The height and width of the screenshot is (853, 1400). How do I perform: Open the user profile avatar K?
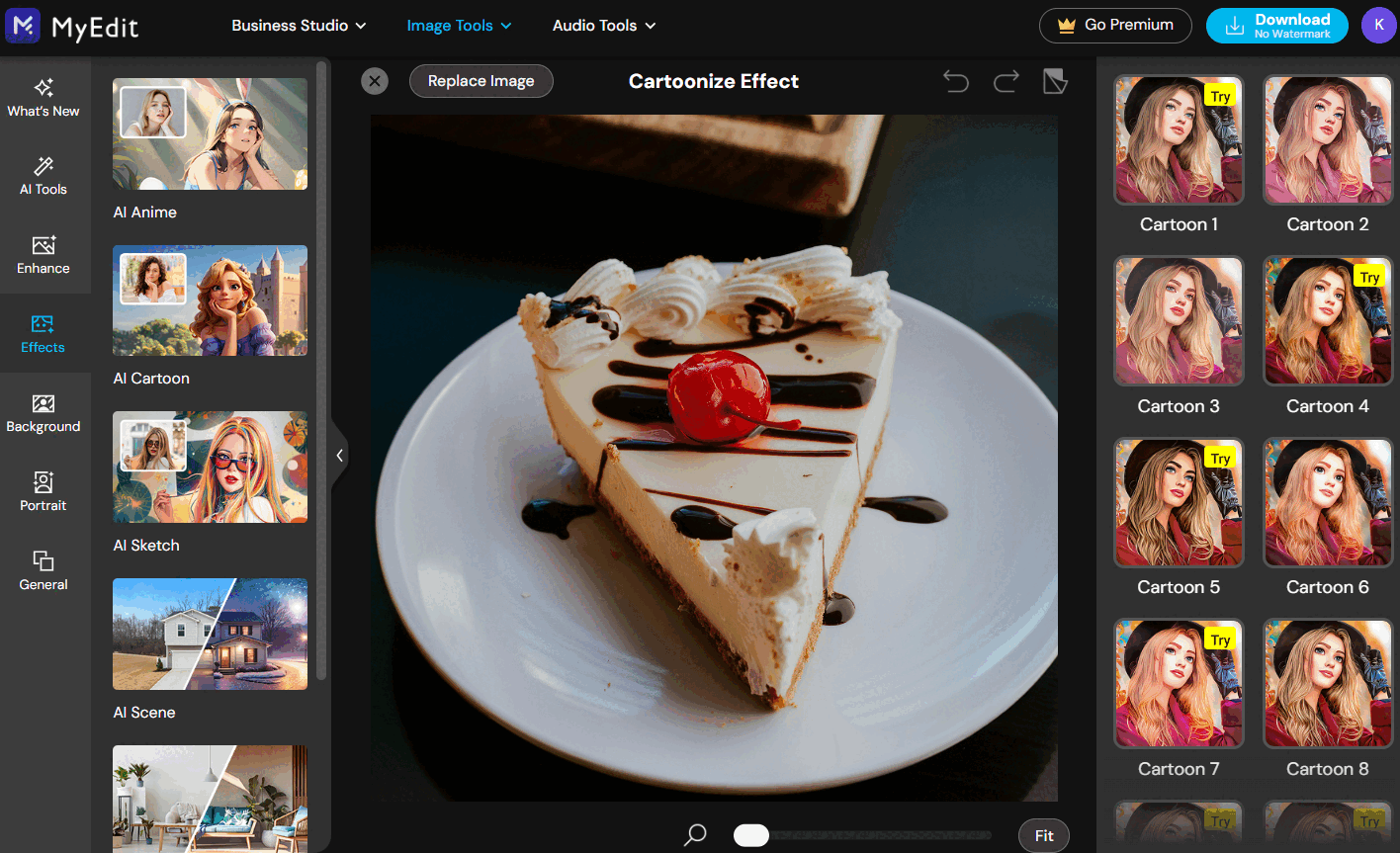pos(1378,26)
